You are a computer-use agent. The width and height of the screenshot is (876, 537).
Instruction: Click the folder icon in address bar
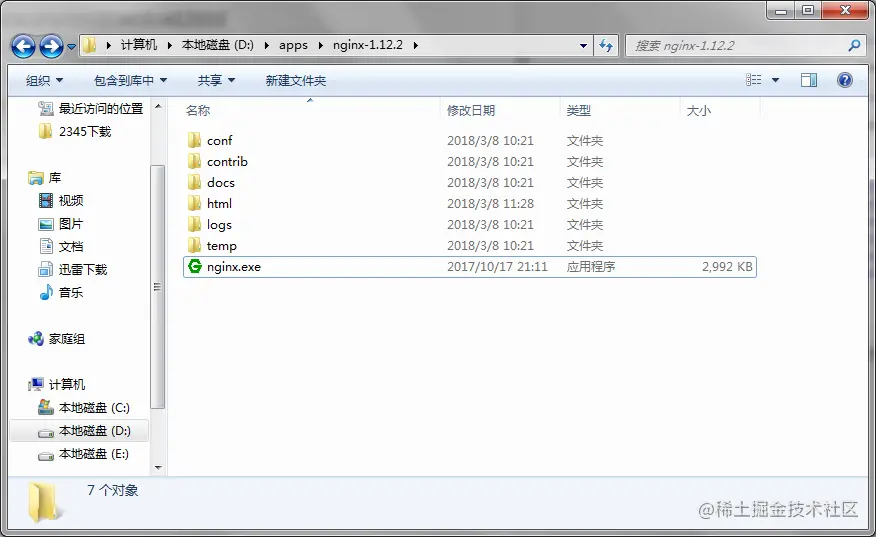point(89,45)
